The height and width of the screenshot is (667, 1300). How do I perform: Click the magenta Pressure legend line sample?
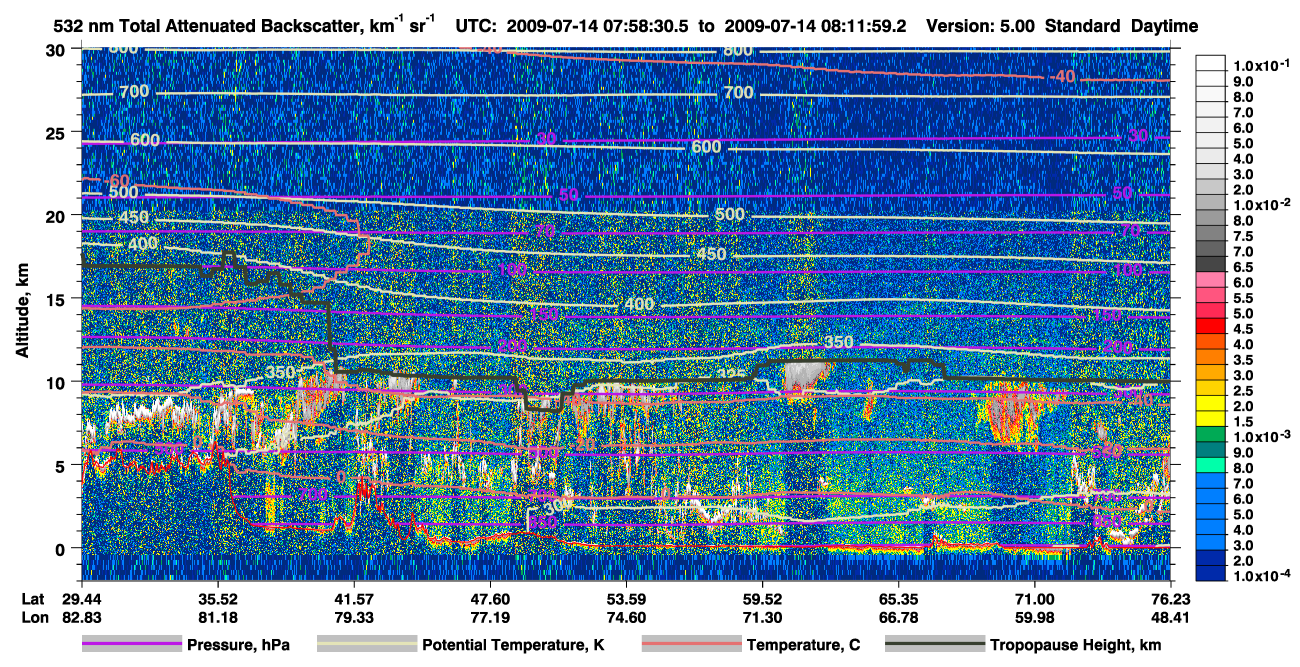coord(131,645)
